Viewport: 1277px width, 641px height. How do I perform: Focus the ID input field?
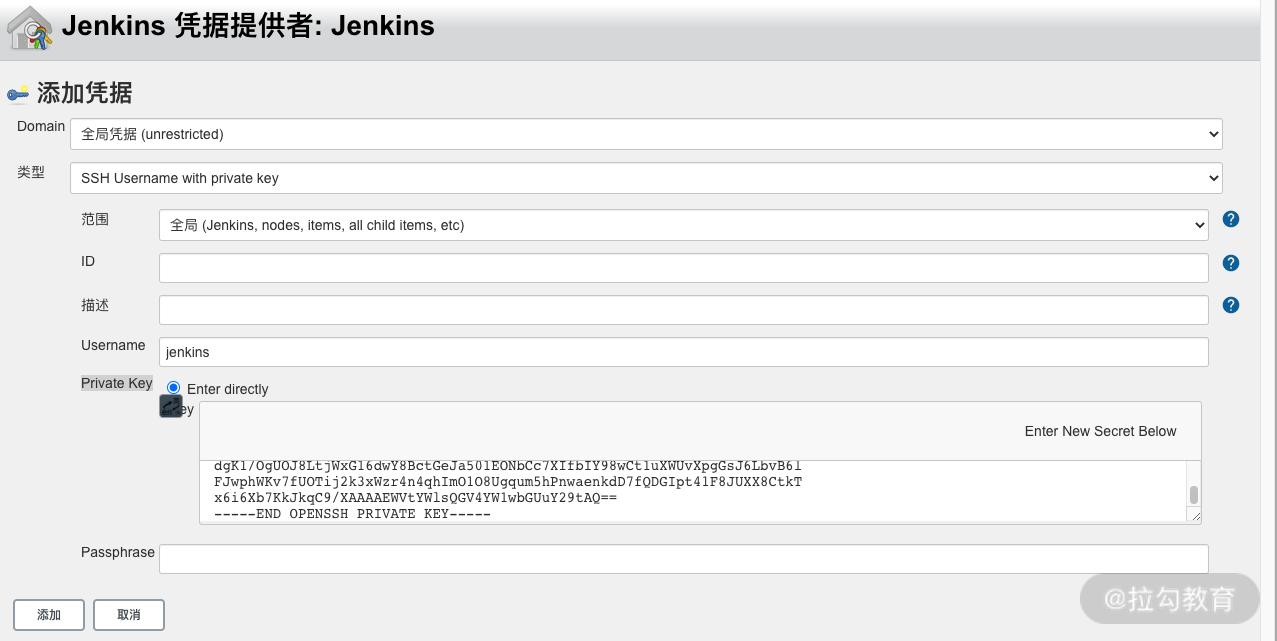684,268
